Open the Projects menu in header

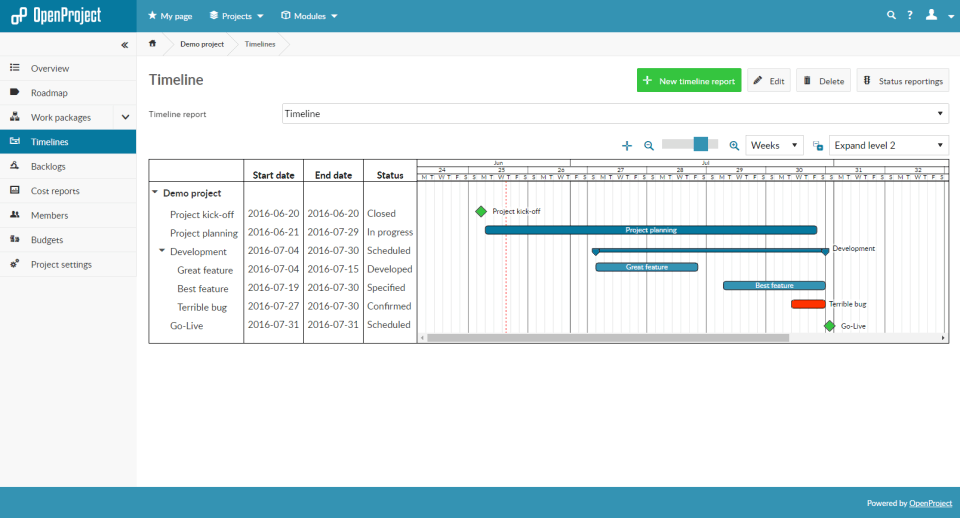coord(236,16)
